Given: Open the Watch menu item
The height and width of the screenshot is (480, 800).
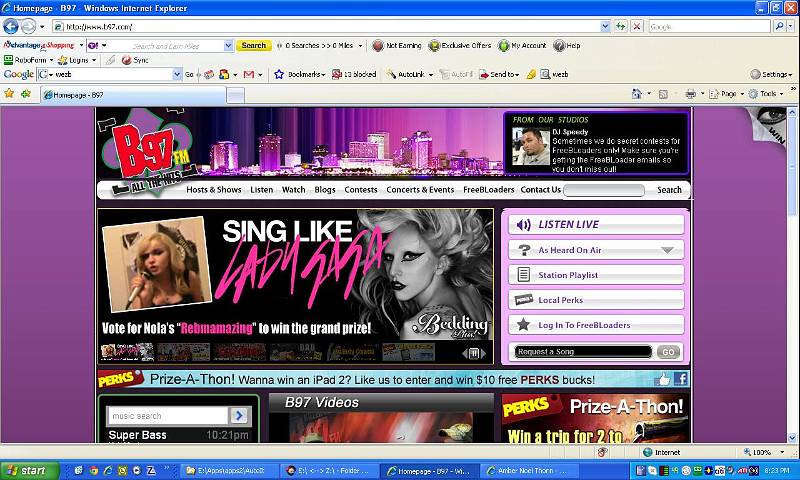Looking at the screenshot, I should pyautogui.click(x=293, y=190).
